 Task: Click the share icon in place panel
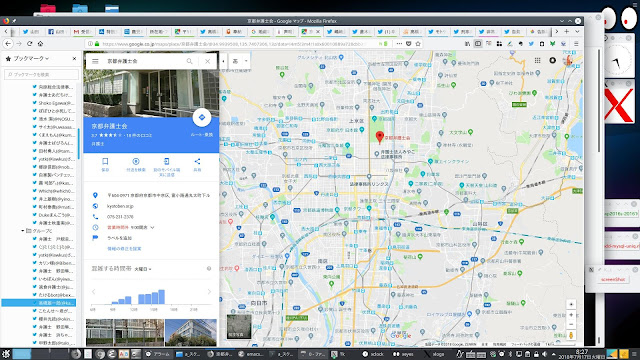[197, 161]
